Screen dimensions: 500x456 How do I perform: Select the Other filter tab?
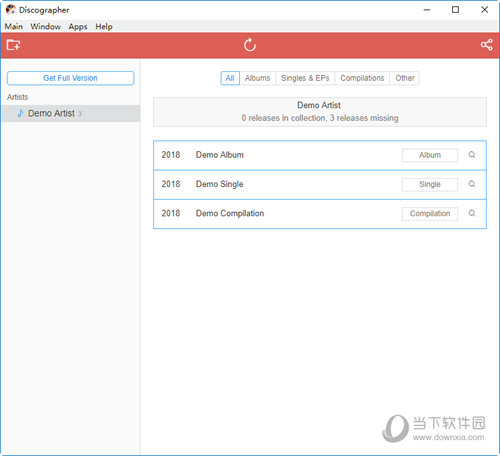click(405, 78)
